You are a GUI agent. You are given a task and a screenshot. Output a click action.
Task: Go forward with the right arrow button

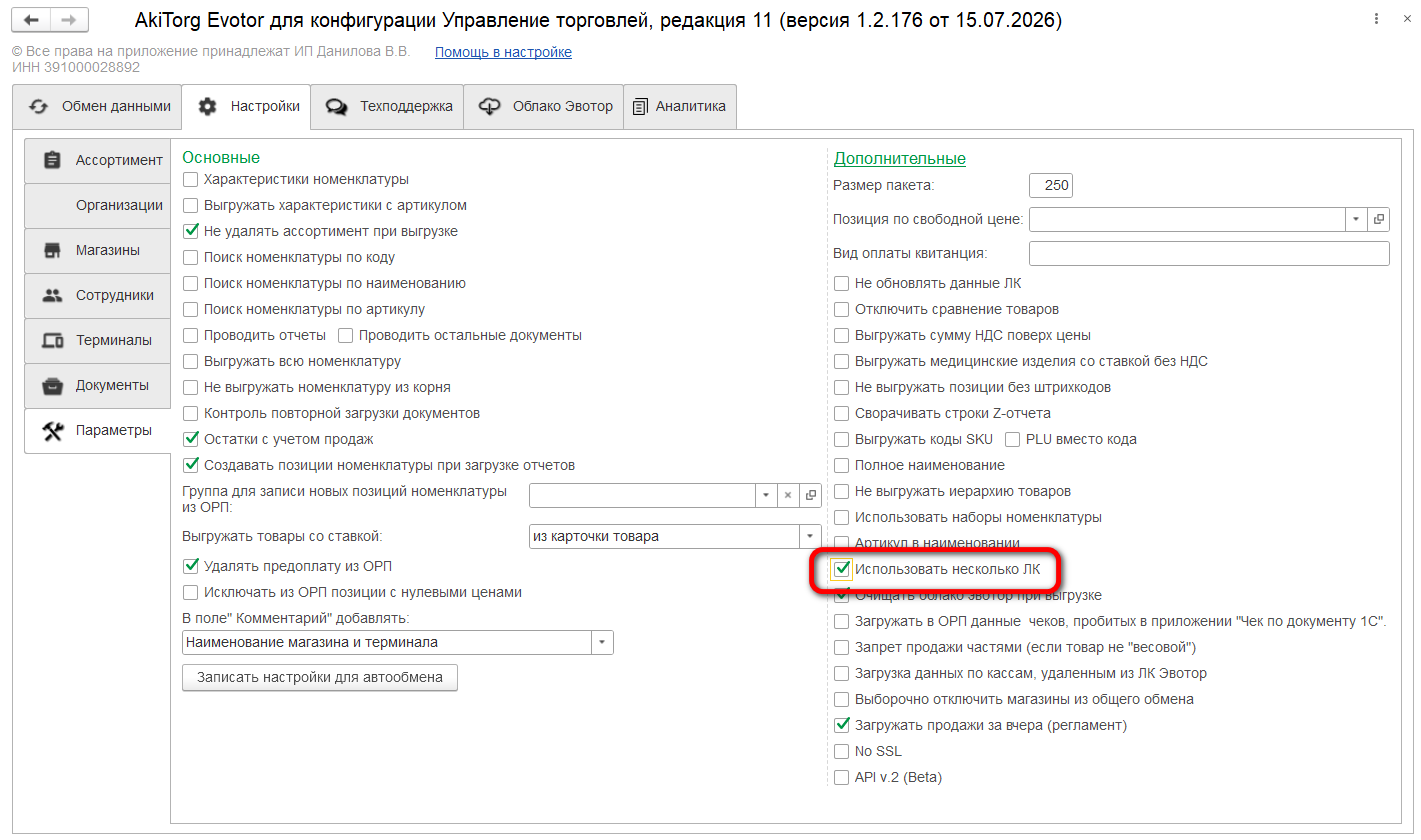click(68, 20)
